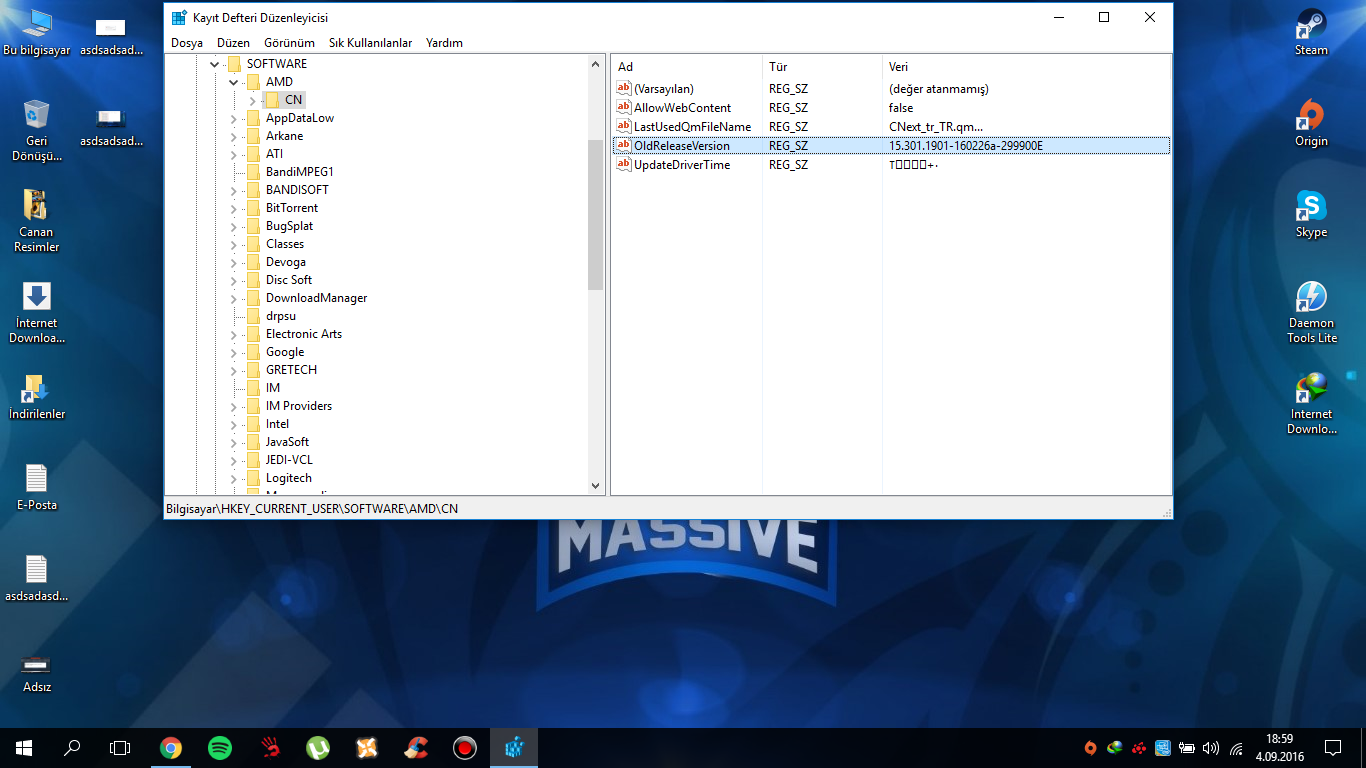Viewport: 1366px width, 768px height.
Task: Expand the CN registry key
Action: click(x=252, y=100)
